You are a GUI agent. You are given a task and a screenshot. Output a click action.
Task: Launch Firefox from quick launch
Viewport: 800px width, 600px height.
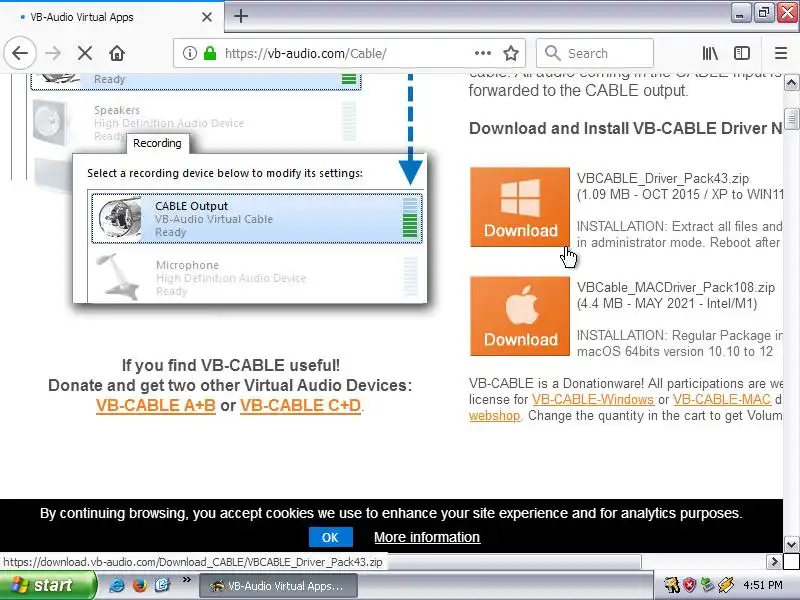click(139, 585)
